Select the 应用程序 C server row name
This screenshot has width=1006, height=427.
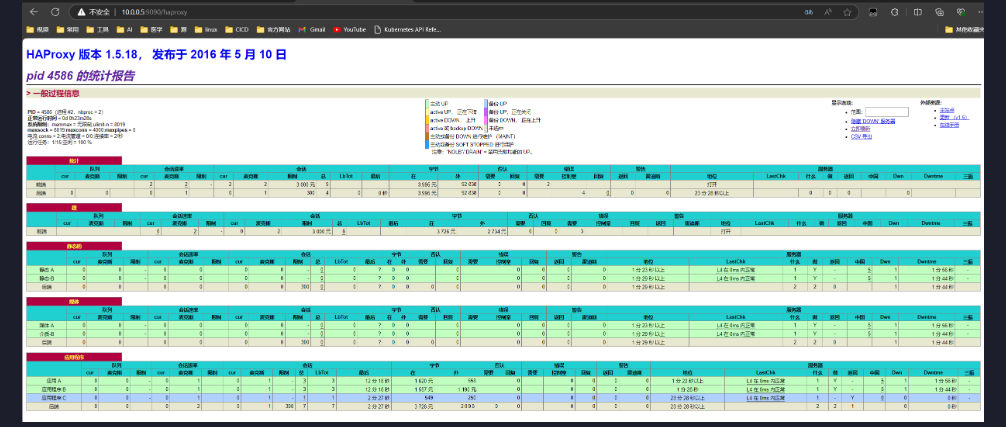(54, 398)
